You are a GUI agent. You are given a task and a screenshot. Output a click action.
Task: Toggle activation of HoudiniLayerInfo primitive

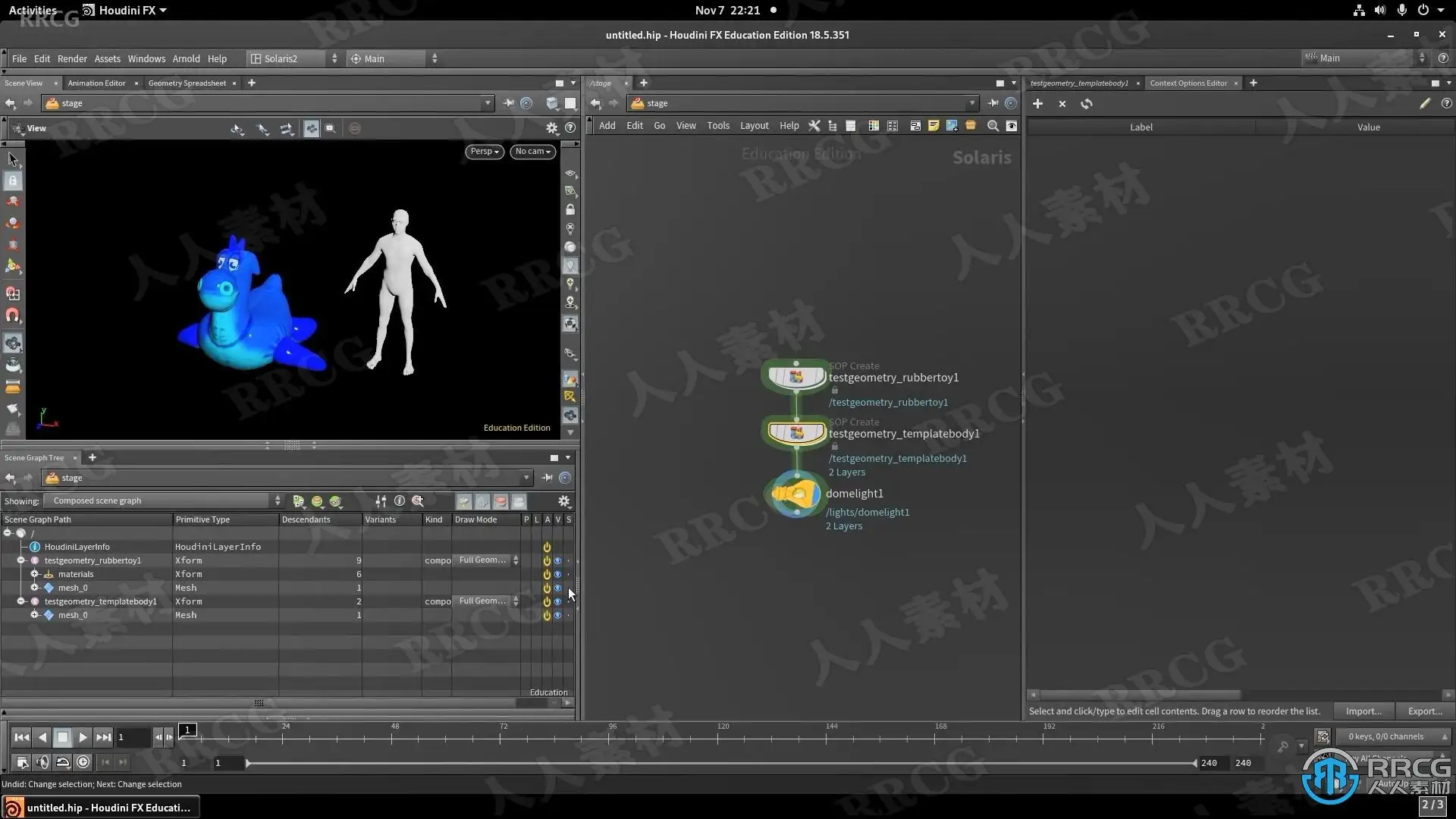546,547
